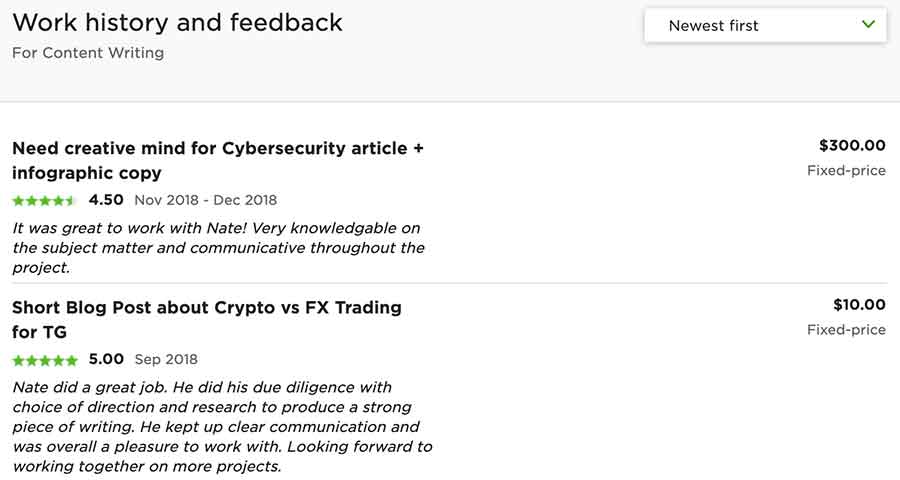Click the For Content Writing subtitle
The image size is (900, 480).
(x=88, y=53)
